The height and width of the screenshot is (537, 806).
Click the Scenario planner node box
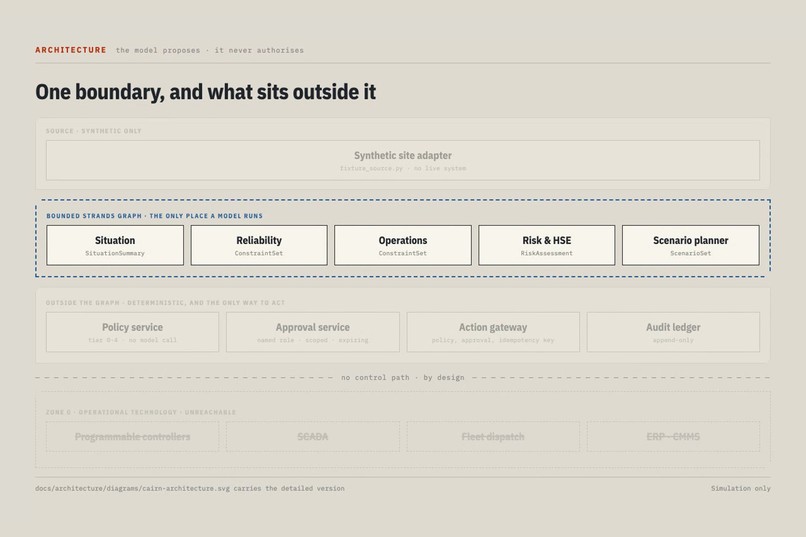(691, 245)
